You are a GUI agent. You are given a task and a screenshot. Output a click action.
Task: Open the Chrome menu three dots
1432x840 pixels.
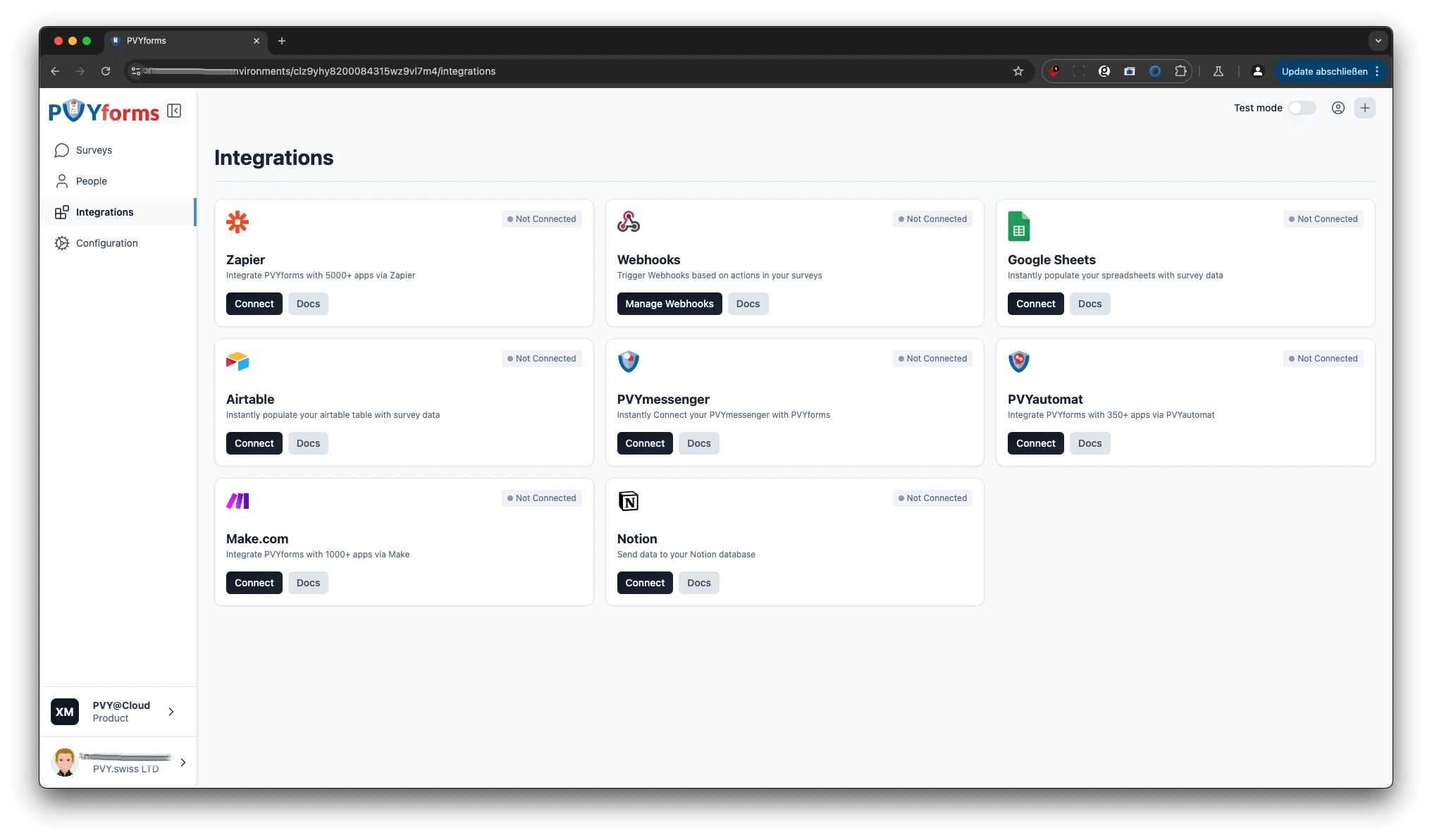point(1377,71)
